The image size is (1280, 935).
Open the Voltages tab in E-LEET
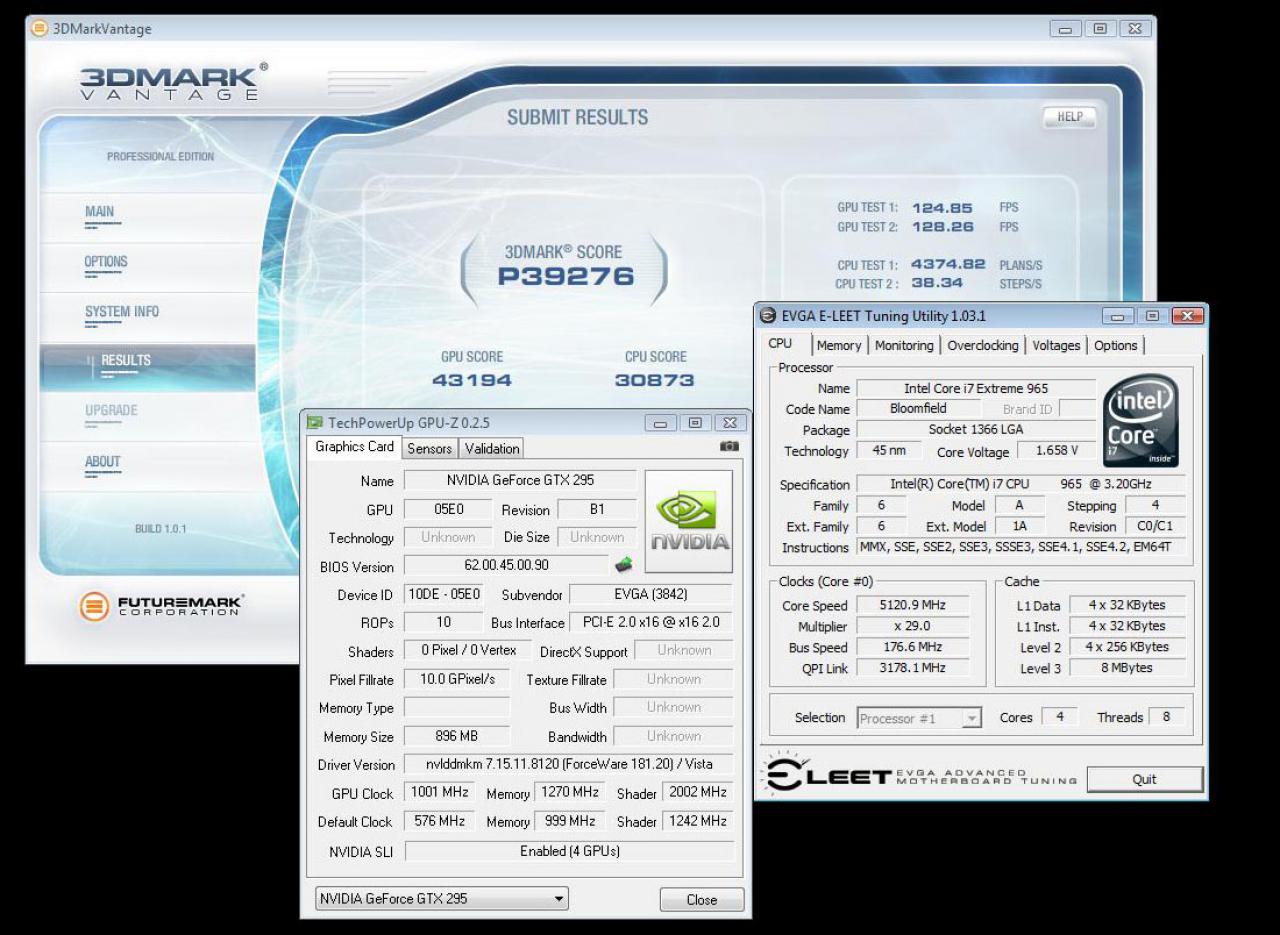(1056, 345)
